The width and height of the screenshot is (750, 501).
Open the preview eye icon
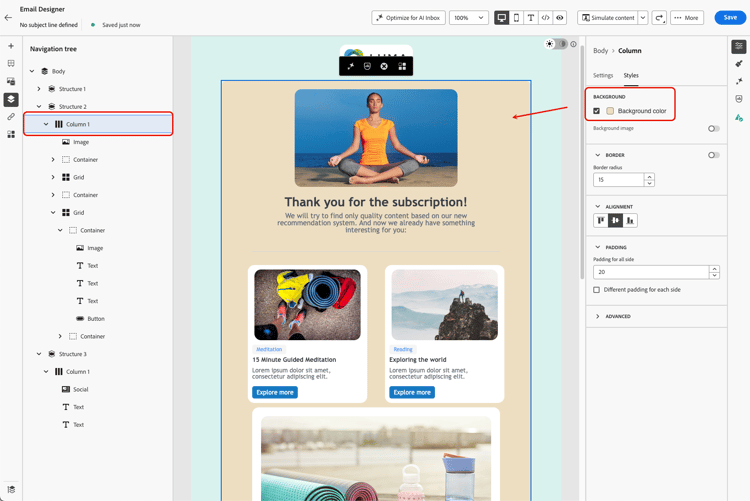[560, 18]
